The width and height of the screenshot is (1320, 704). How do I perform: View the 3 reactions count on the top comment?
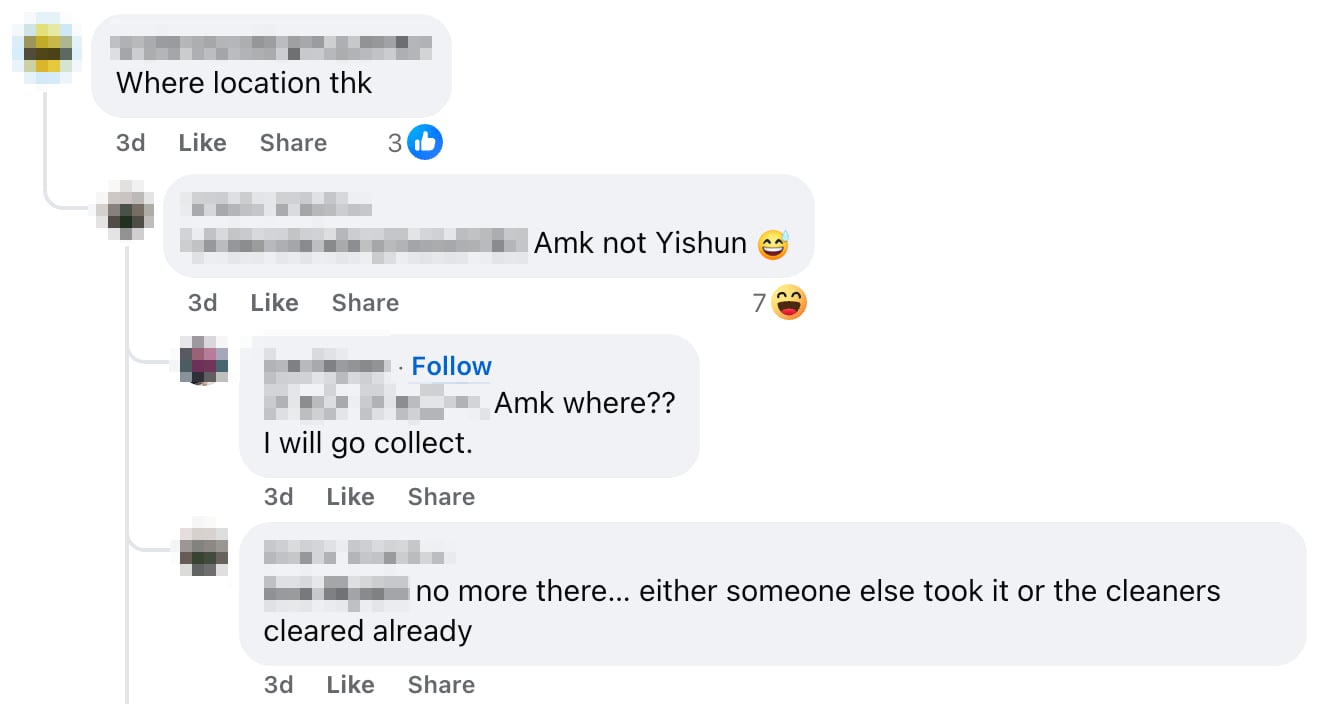click(x=395, y=144)
